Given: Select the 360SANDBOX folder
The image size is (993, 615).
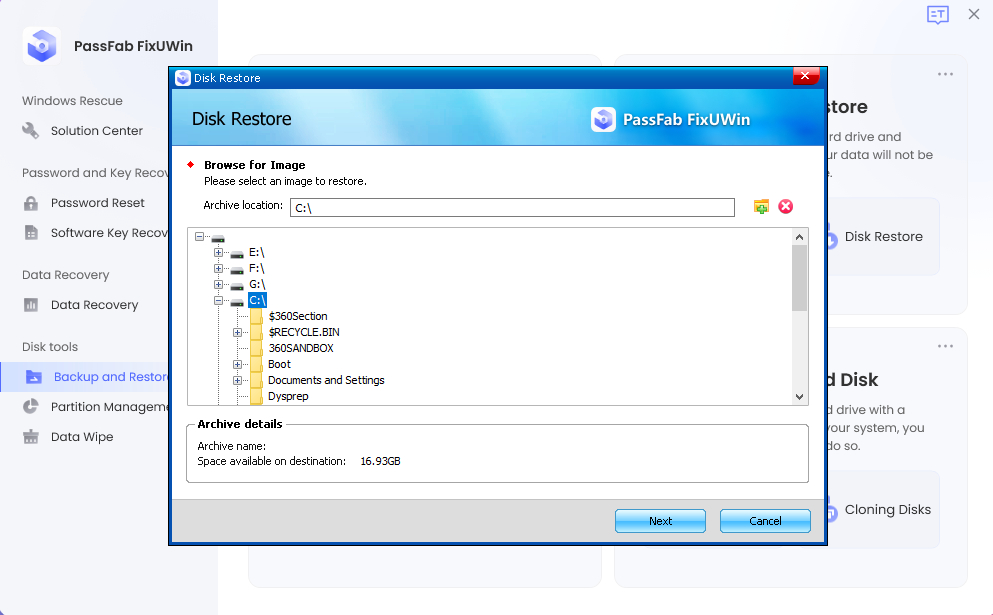Looking at the screenshot, I should 300,348.
